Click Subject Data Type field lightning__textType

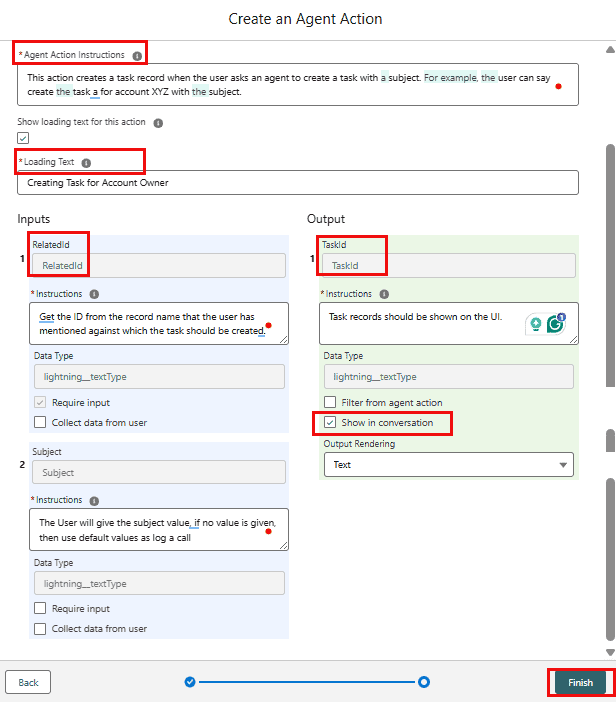coord(159,583)
